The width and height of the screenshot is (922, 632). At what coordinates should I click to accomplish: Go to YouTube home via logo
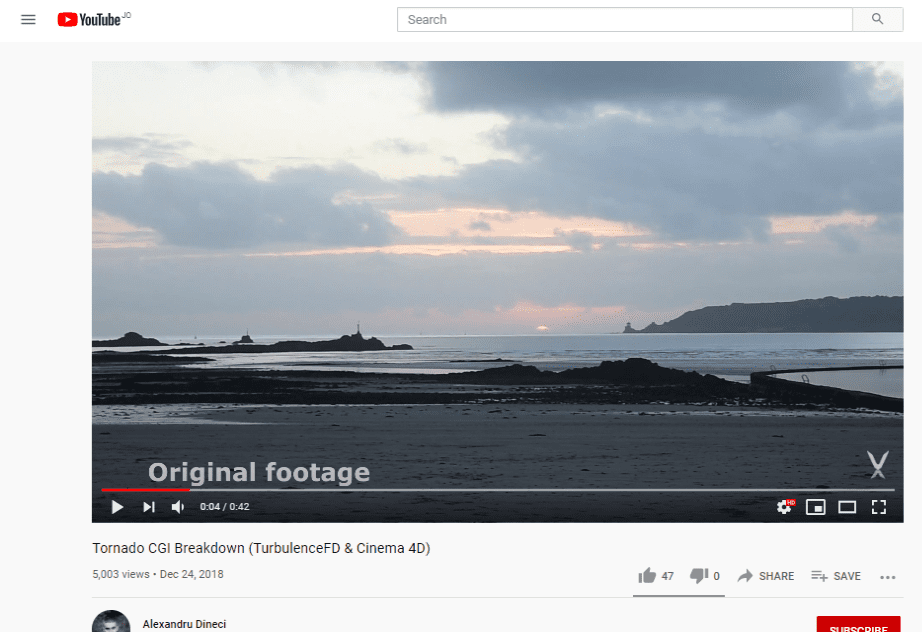89,19
